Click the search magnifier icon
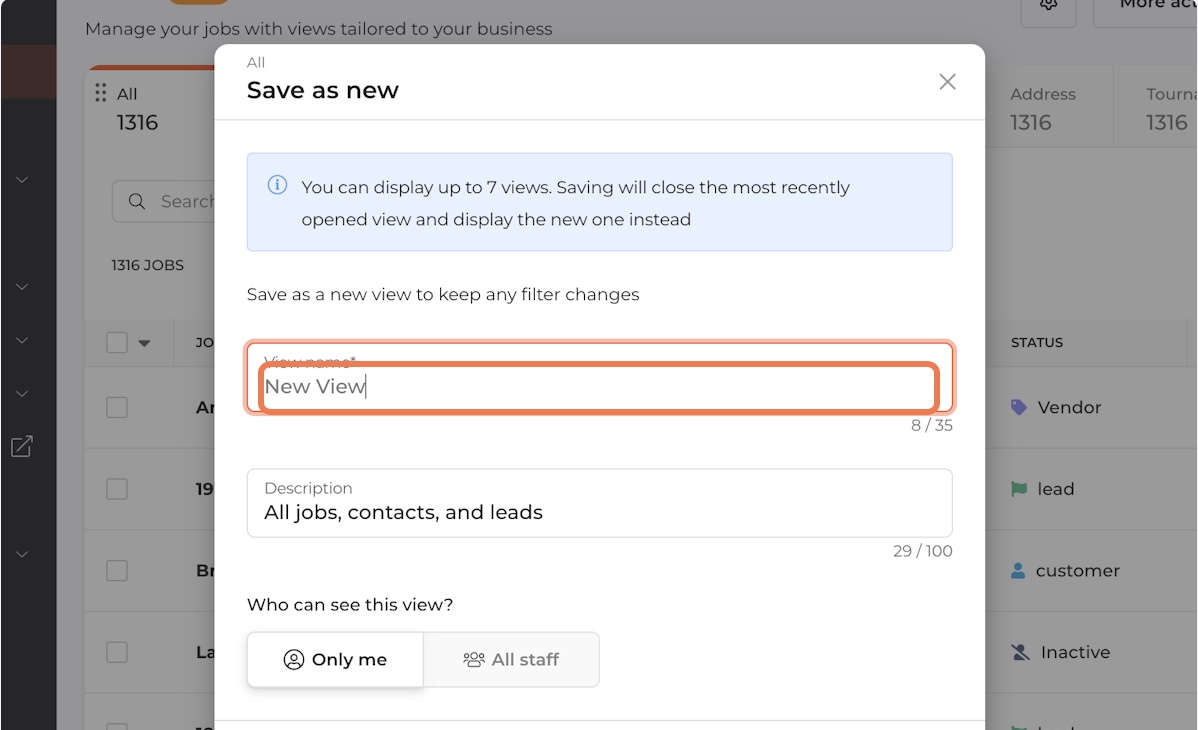The width and height of the screenshot is (1198, 730). click(x=138, y=202)
